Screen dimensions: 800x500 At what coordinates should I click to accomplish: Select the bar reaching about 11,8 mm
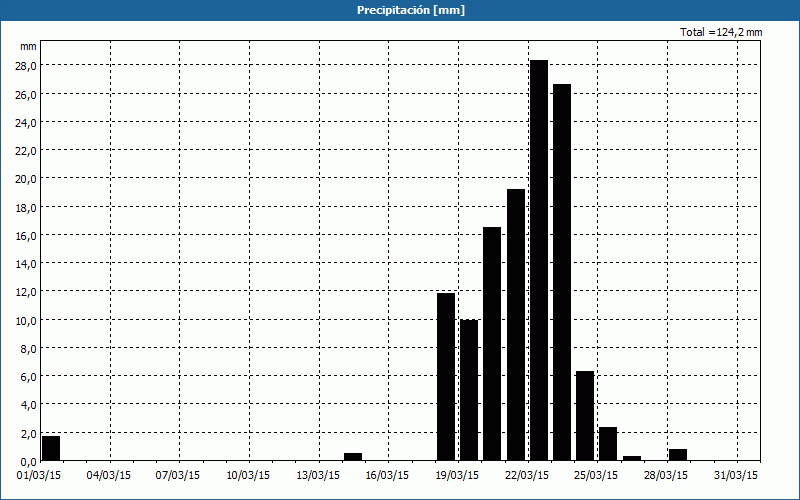[x=446, y=377]
